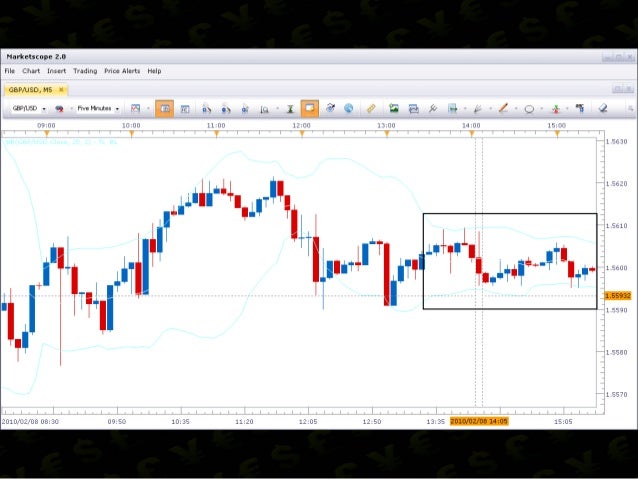Click the 10:00 orange timeline marker
The width and height of the screenshot is (638, 479).
131,134
